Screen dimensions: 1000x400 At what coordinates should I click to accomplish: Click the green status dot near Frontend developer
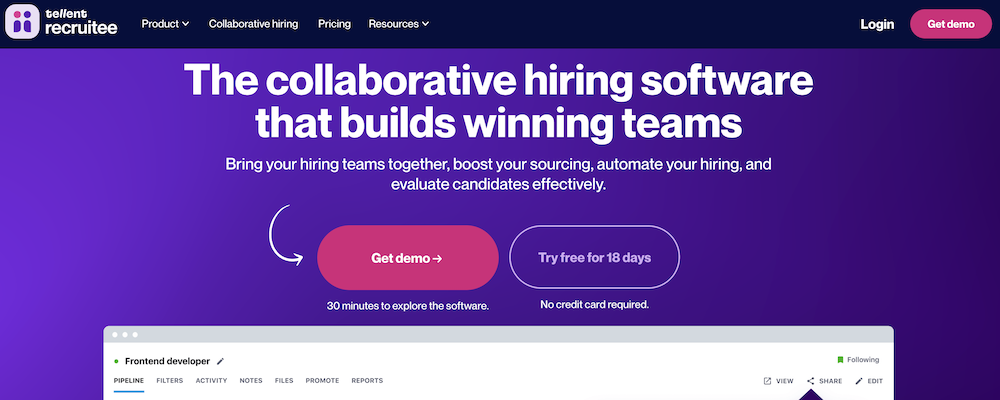116,361
